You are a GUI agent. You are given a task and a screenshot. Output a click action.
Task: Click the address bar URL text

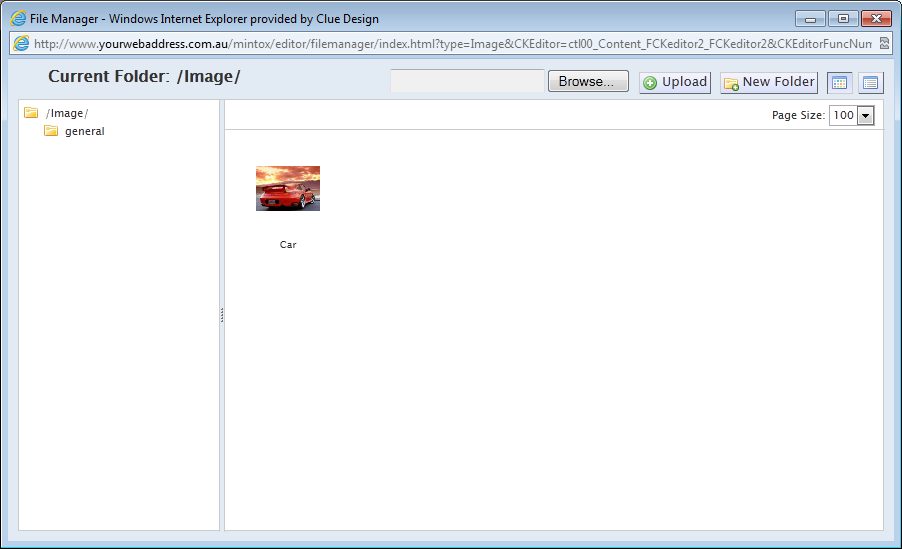click(x=450, y=44)
